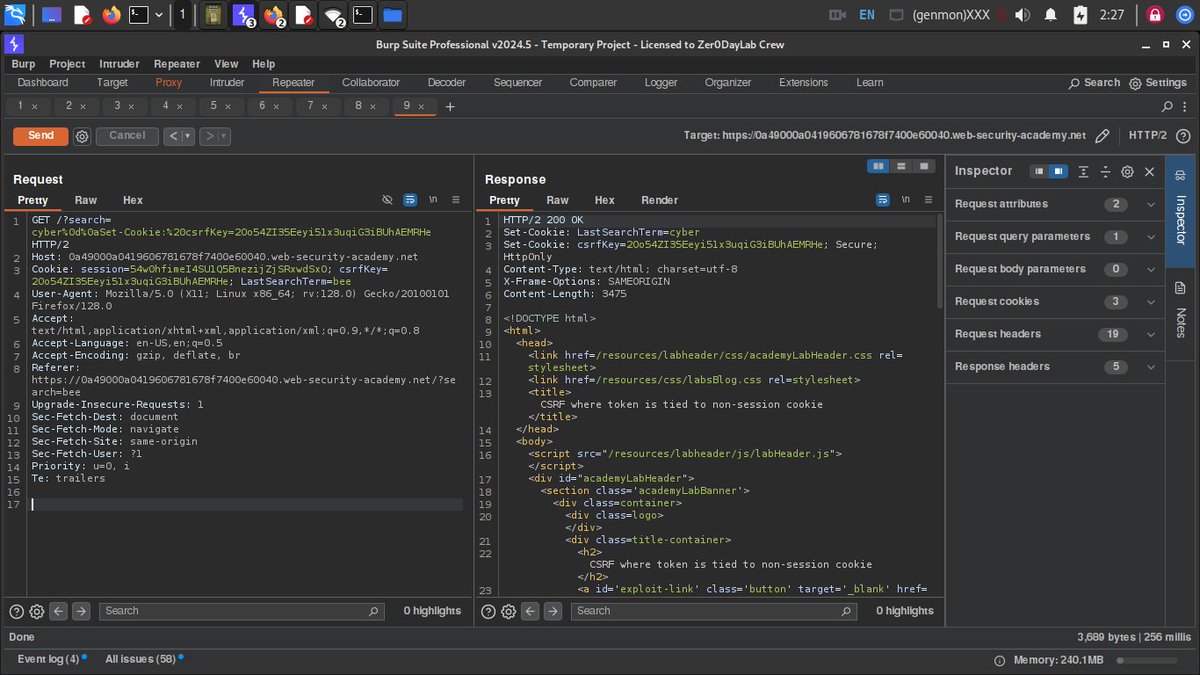Switch to the response Render tab
The height and width of the screenshot is (675, 1200).
click(660, 200)
